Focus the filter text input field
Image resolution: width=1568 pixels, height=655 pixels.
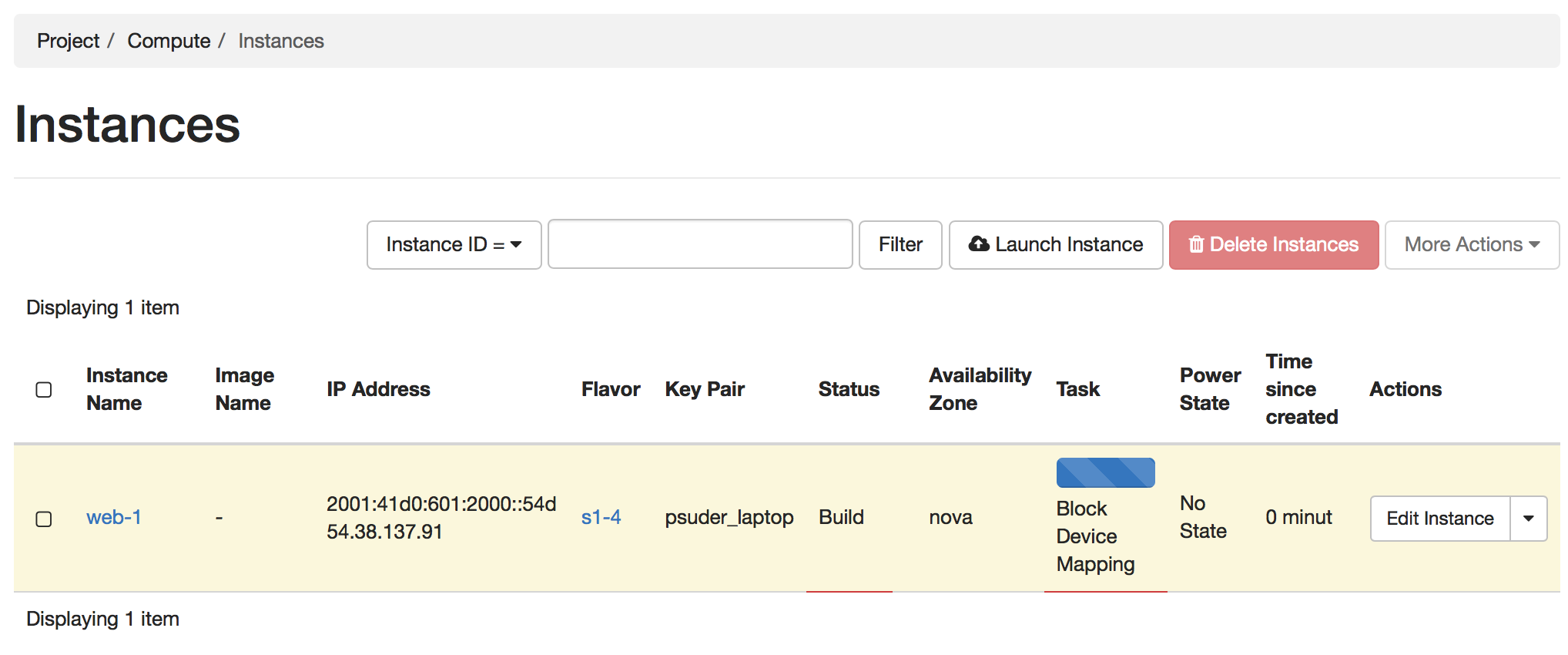coord(700,245)
